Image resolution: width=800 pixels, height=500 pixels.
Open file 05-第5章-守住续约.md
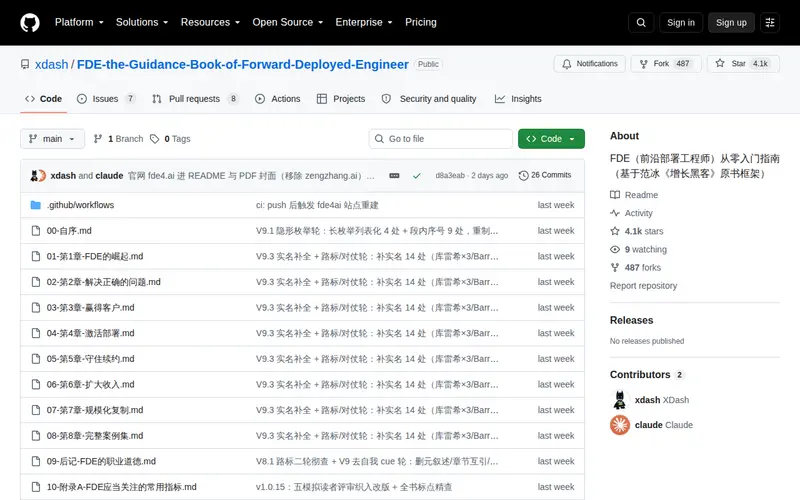pyautogui.click(x=90, y=359)
